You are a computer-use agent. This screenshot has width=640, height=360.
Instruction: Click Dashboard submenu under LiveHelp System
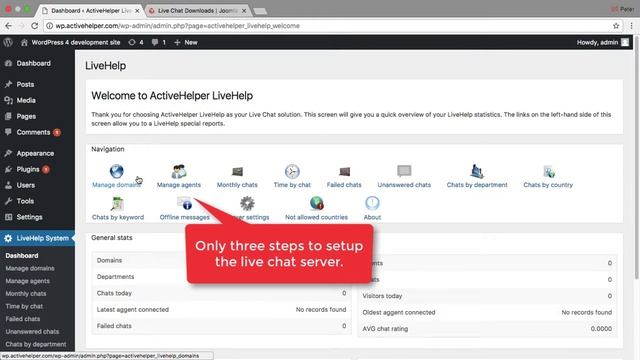click(x=22, y=256)
